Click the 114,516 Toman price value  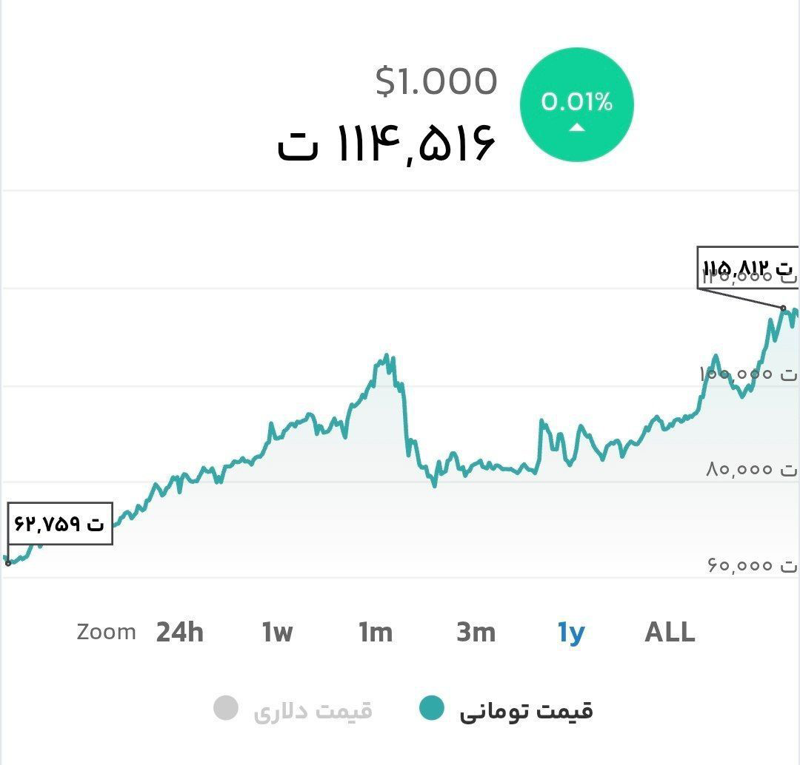[386, 145]
